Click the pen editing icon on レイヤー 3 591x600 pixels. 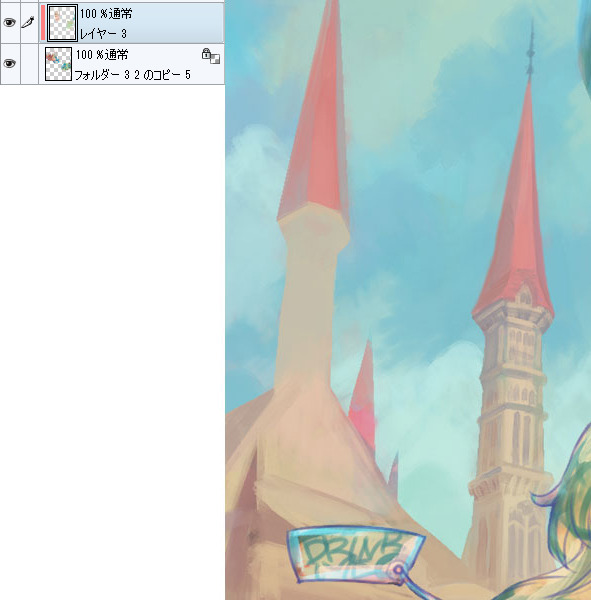point(28,23)
